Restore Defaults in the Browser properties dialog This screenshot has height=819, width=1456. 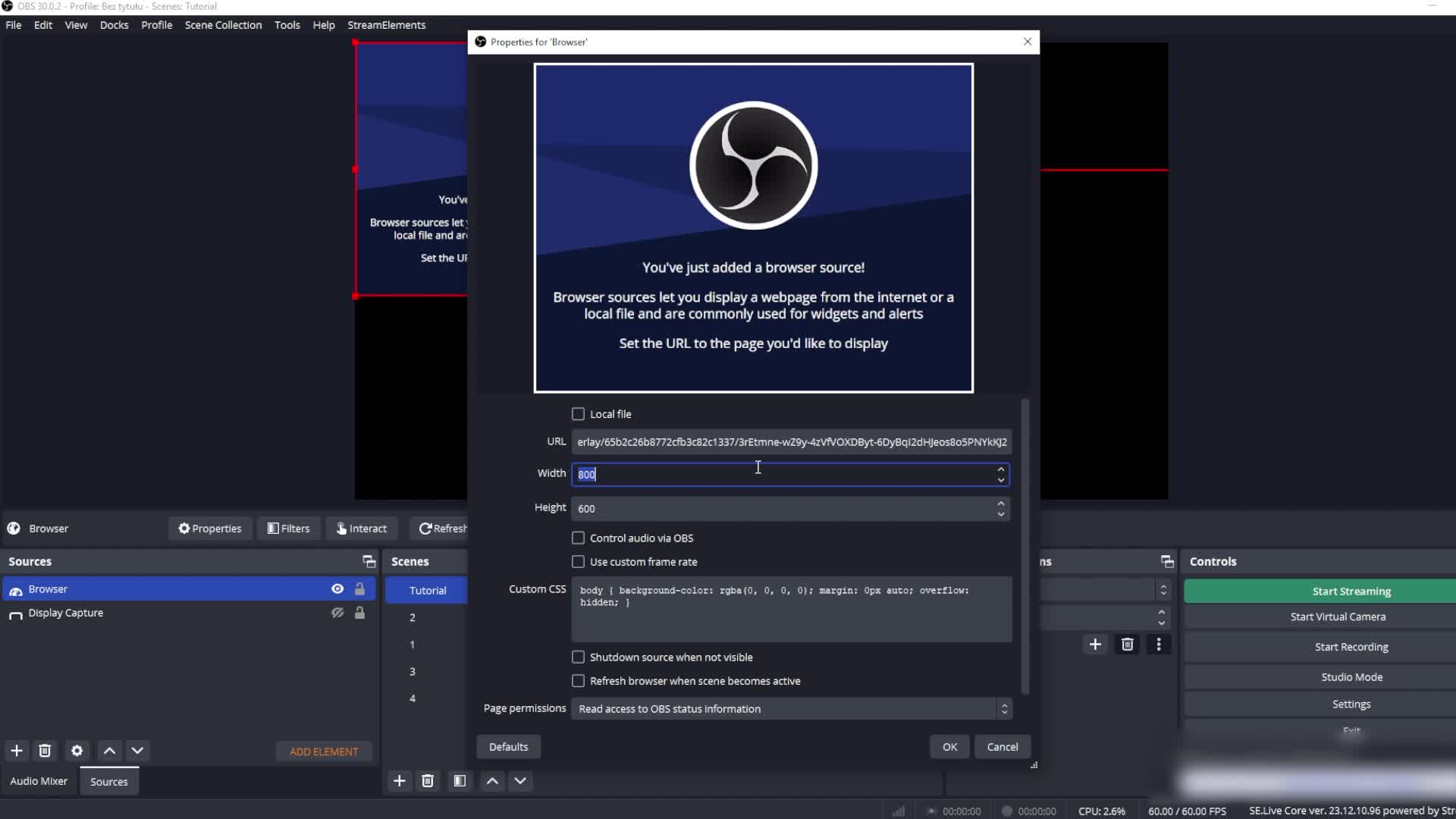point(508,746)
